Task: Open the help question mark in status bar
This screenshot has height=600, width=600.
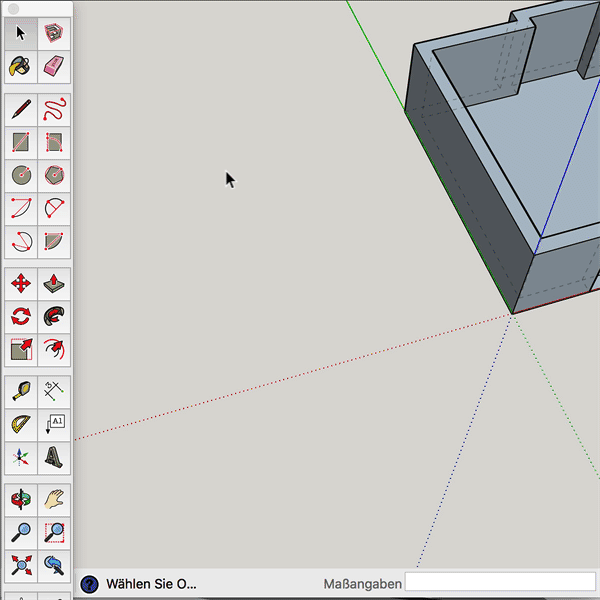Action: [x=89, y=584]
